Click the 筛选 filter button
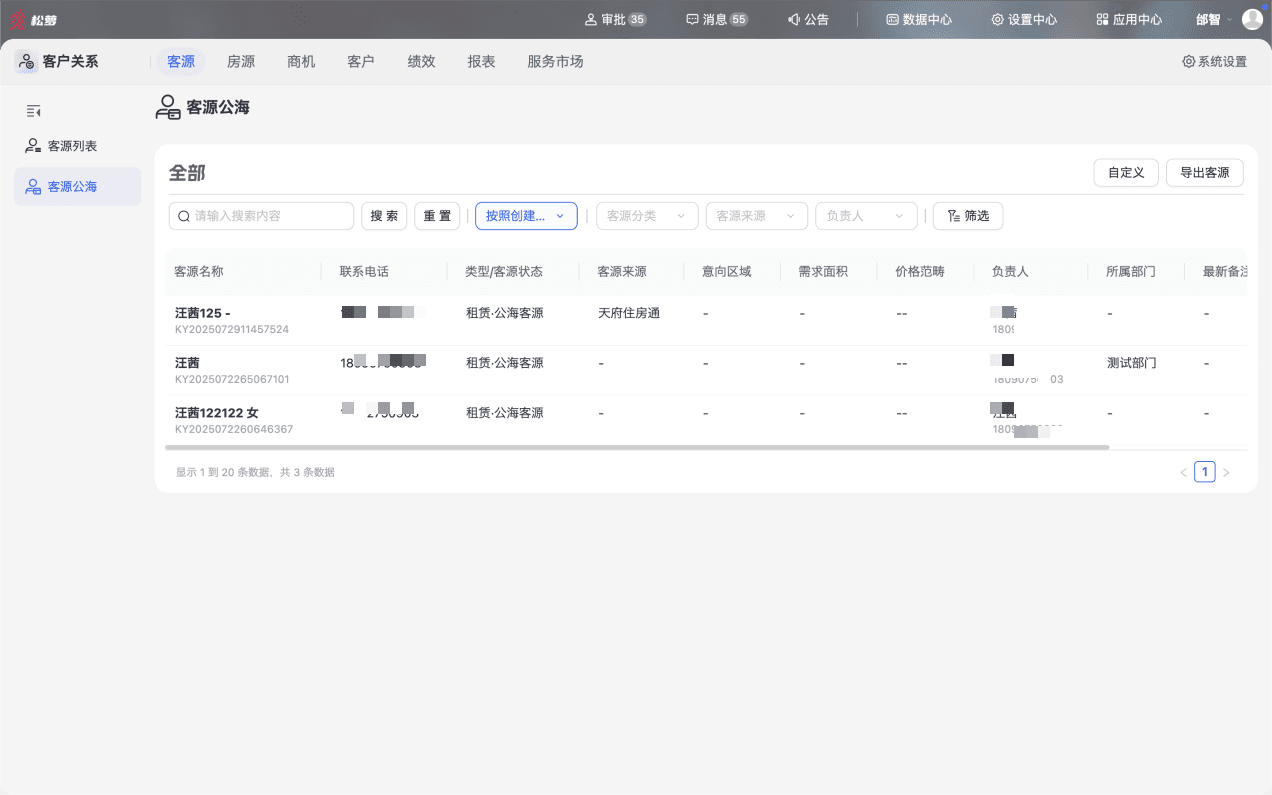This screenshot has height=795, width=1272. (968, 216)
